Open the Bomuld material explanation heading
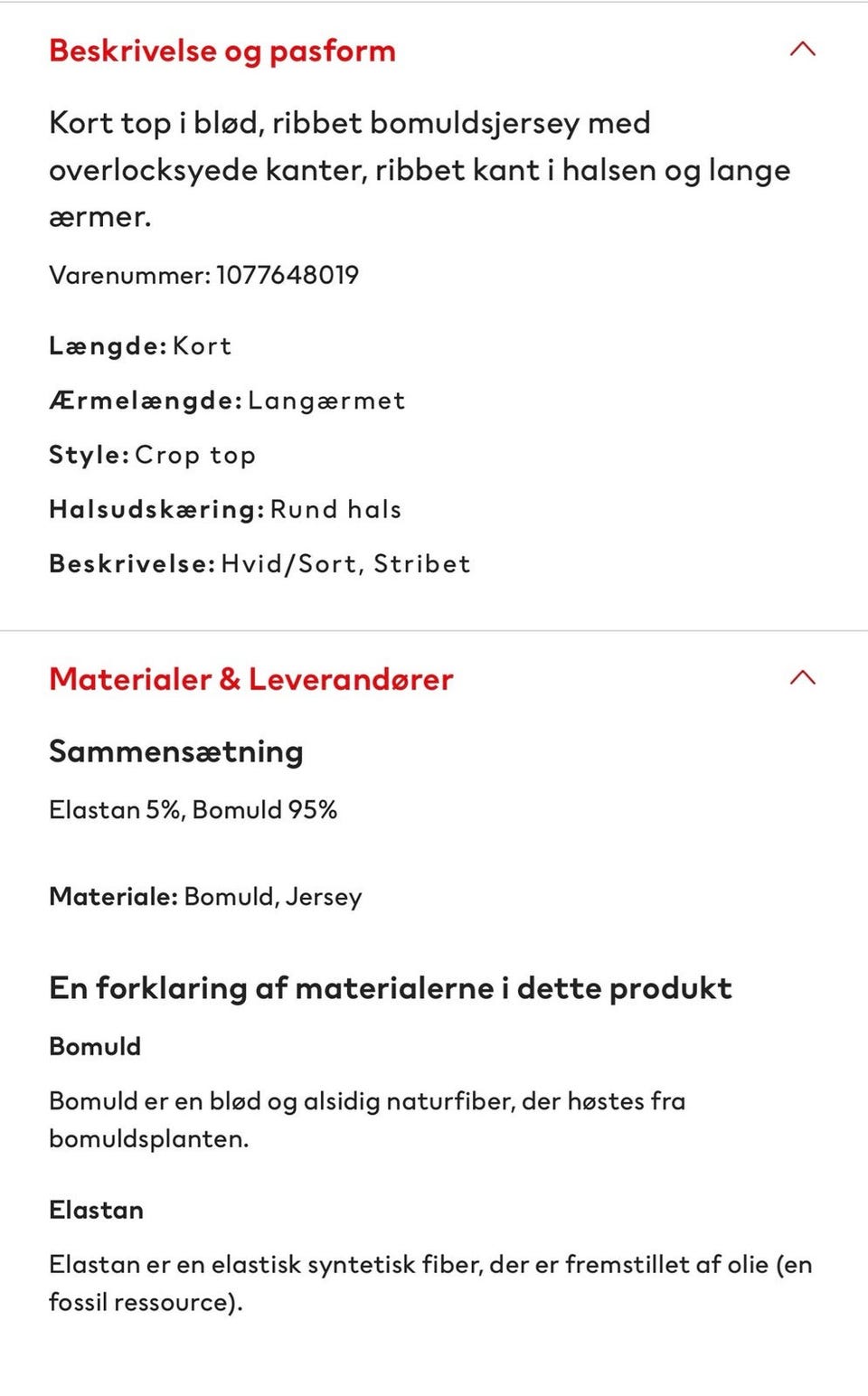Screen dimensions: 868x1396 pos(94,1046)
